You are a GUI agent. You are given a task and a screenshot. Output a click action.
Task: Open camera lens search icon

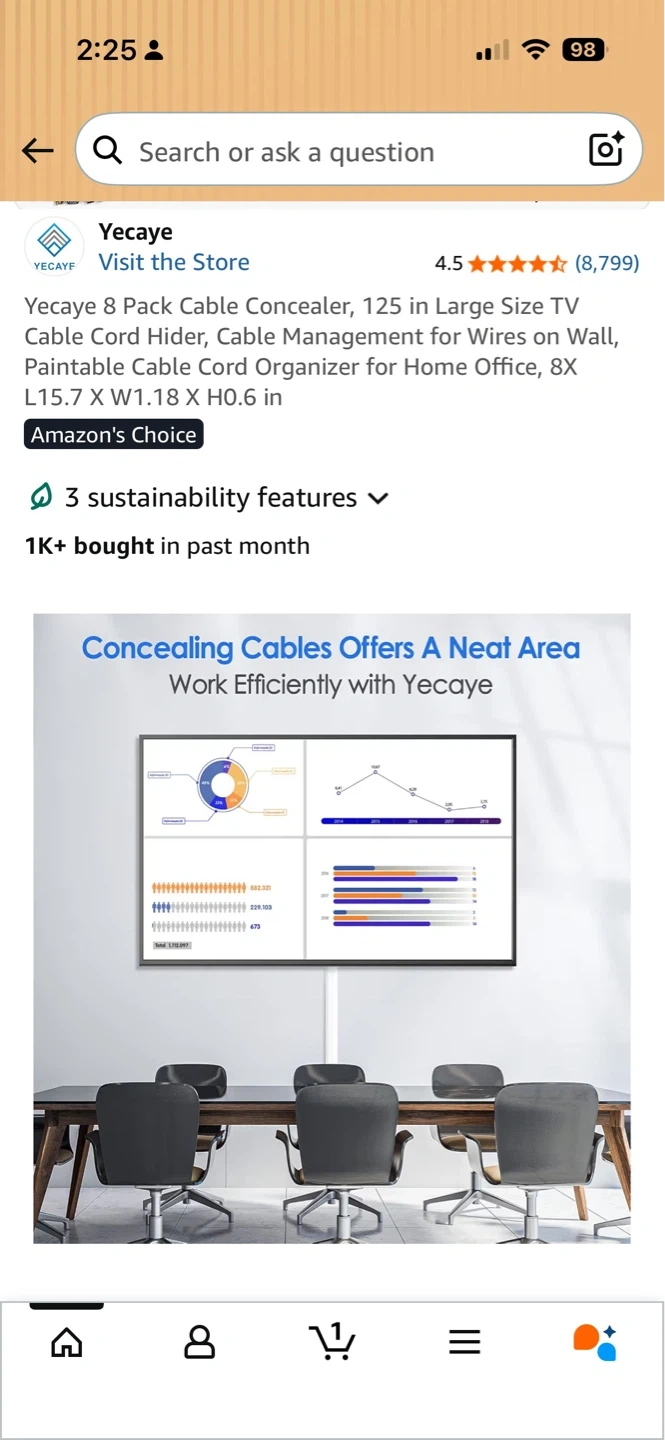coord(606,150)
